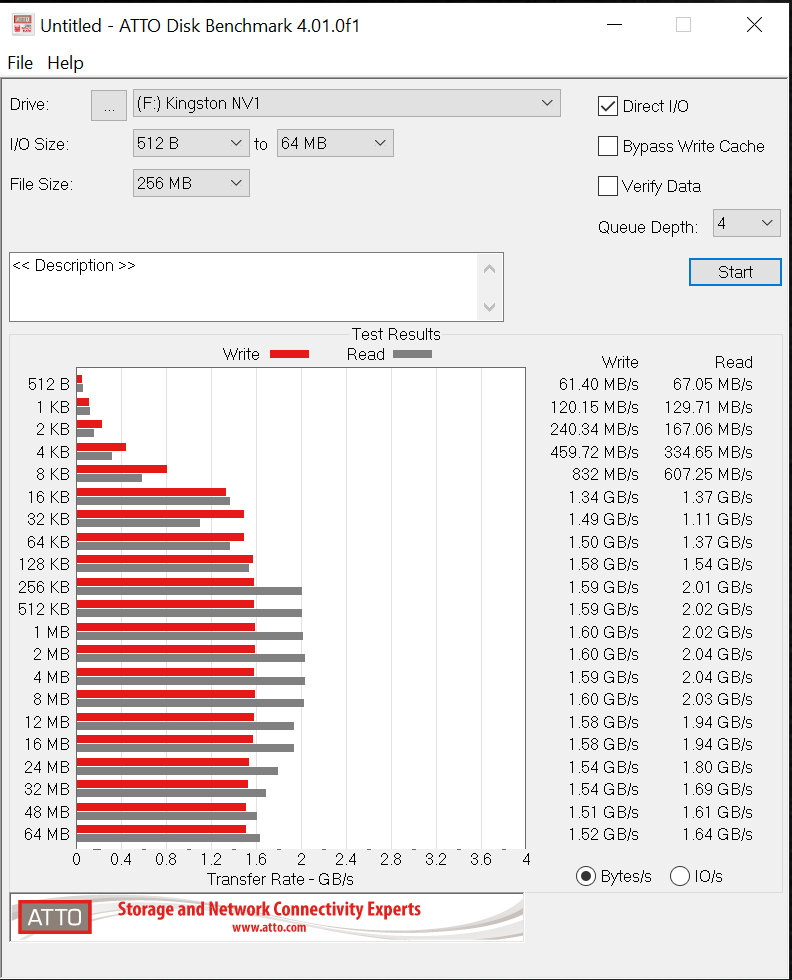Screen dimensions: 792x980
Task: Click the ATTO Disk Benchmark app icon in title bar
Action: point(23,25)
